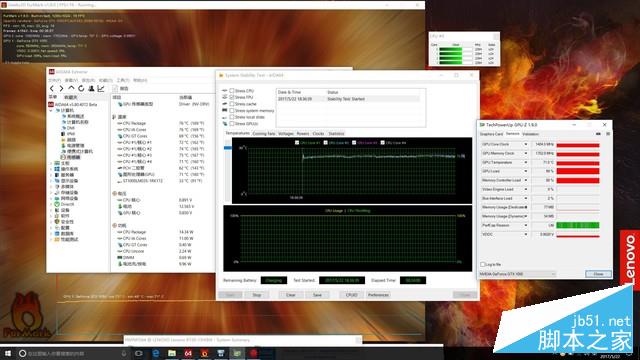The height and width of the screenshot is (360, 640).
Task: Click the Save button in stability test
Action: tap(317, 295)
